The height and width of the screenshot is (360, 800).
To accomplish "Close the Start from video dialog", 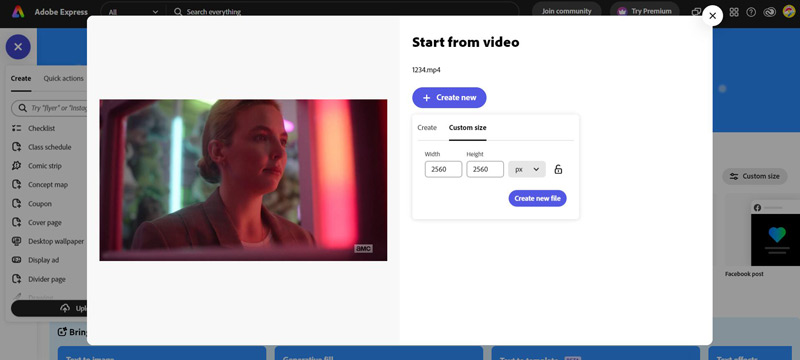I will [712, 16].
